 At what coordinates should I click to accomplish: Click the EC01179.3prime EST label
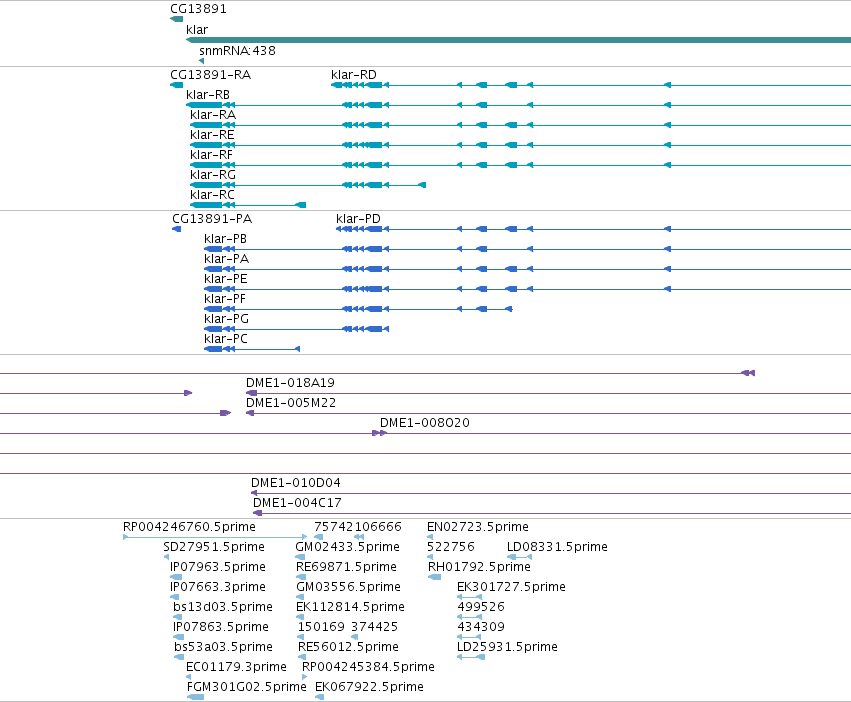[236, 667]
